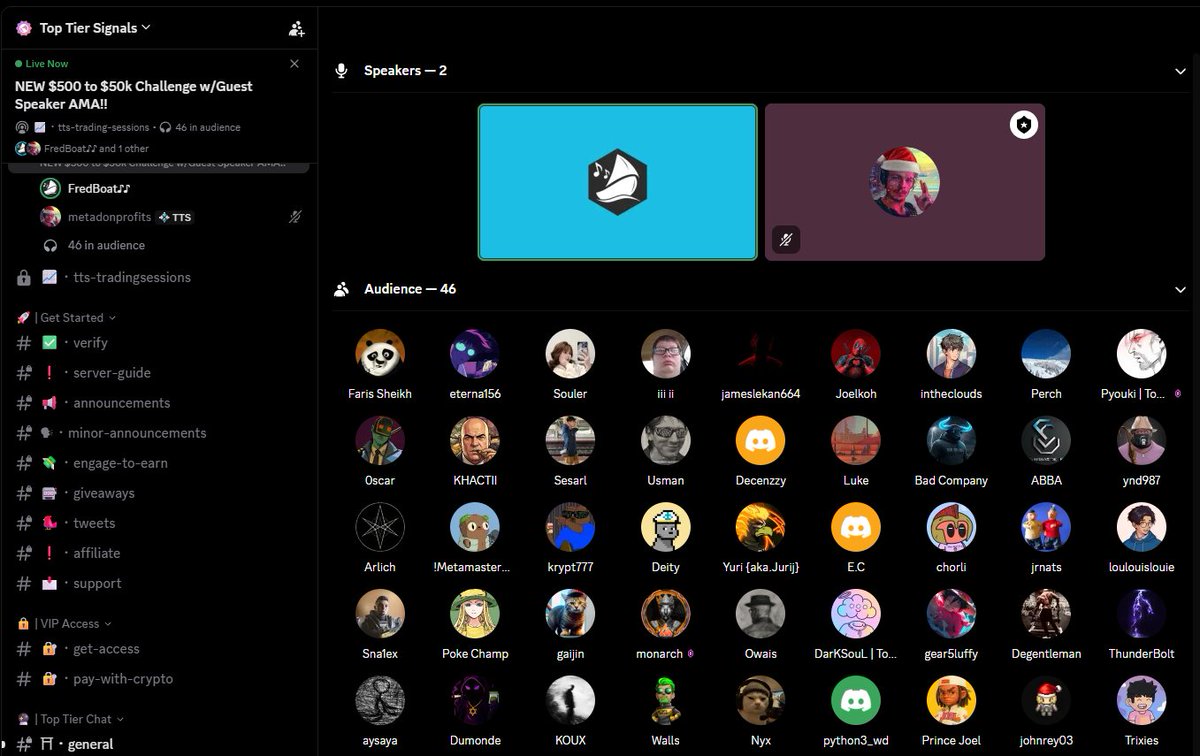
Task: Click the Audience people icon
Action: pos(342,289)
